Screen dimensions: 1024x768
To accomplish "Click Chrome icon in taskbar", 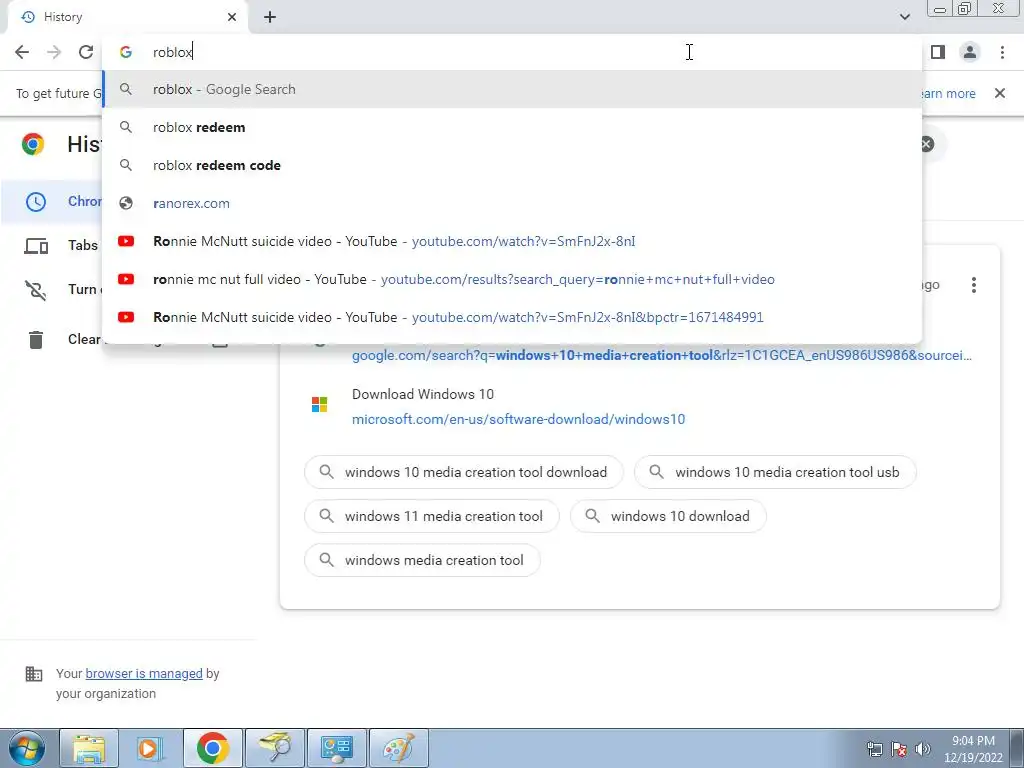I will 212,748.
